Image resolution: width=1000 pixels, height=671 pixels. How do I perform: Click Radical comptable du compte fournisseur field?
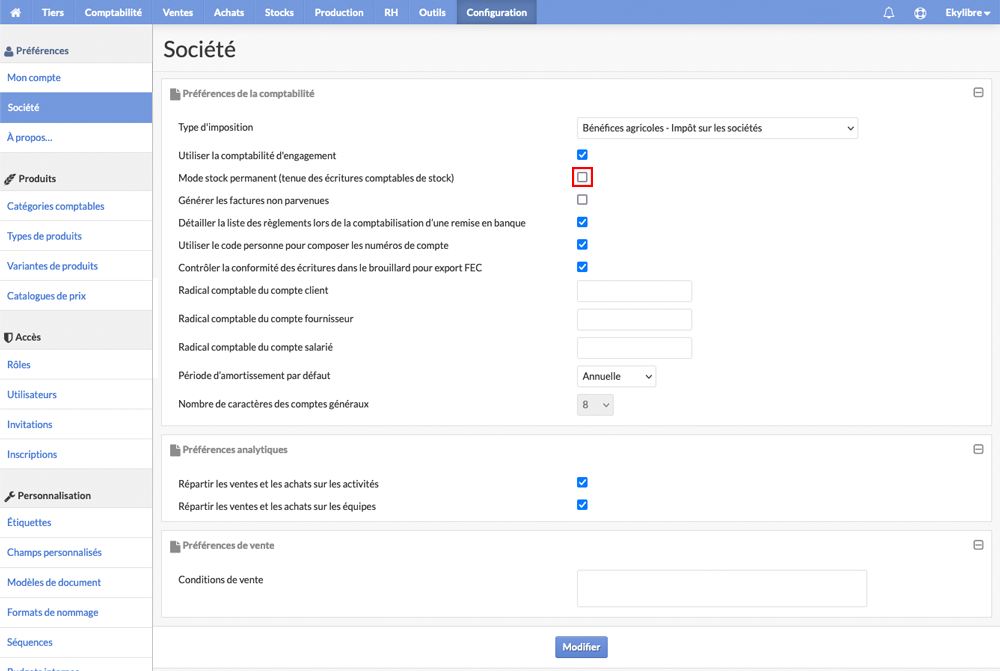coord(634,320)
